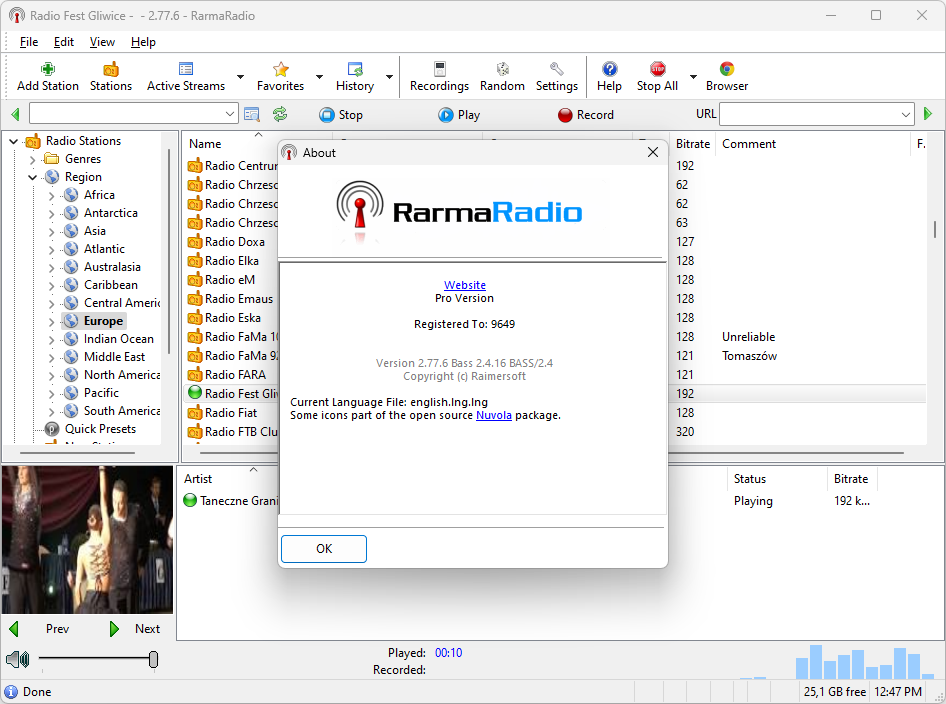Viewport: 946px width, 704px height.
Task: Mute audio using the speaker icon
Action: coord(17,659)
